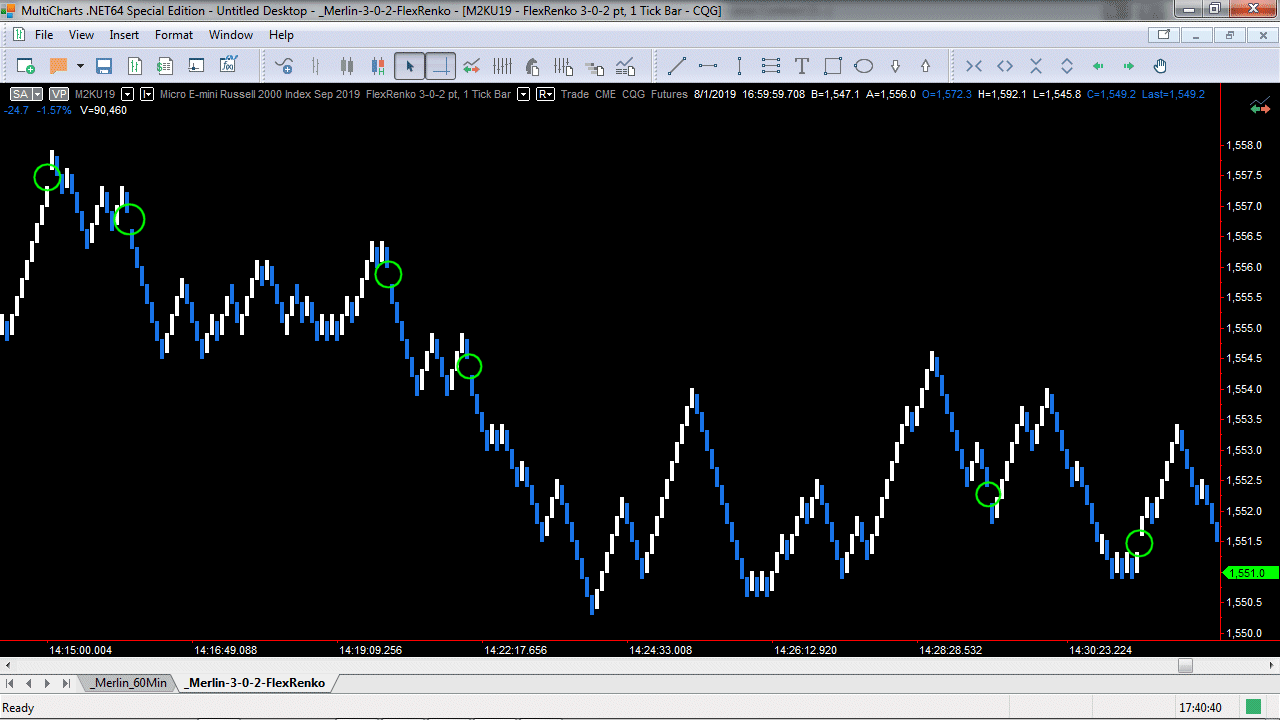Image resolution: width=1280 pixels, height=720 pixels.
Task: Open the chart type dropdown beside the symbol
Action: click(147, 94)
